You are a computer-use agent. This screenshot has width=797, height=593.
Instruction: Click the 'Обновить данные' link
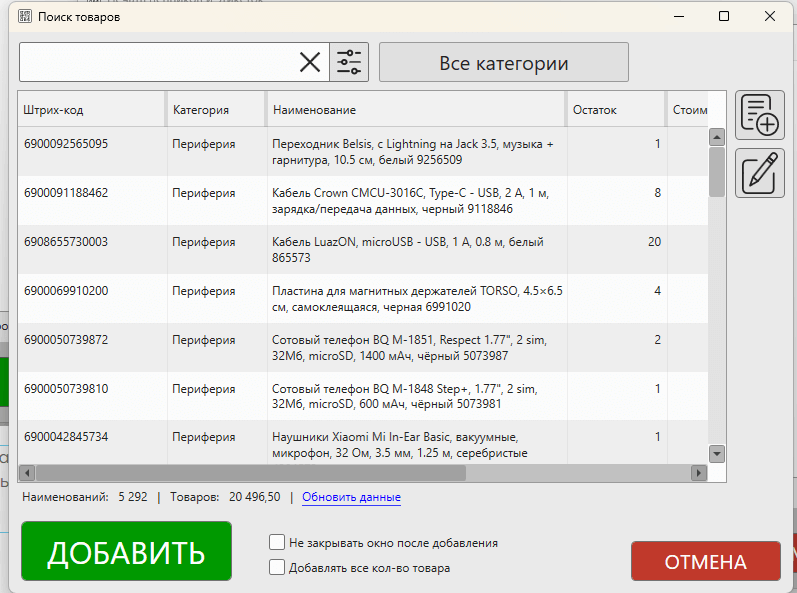[351, 497]
